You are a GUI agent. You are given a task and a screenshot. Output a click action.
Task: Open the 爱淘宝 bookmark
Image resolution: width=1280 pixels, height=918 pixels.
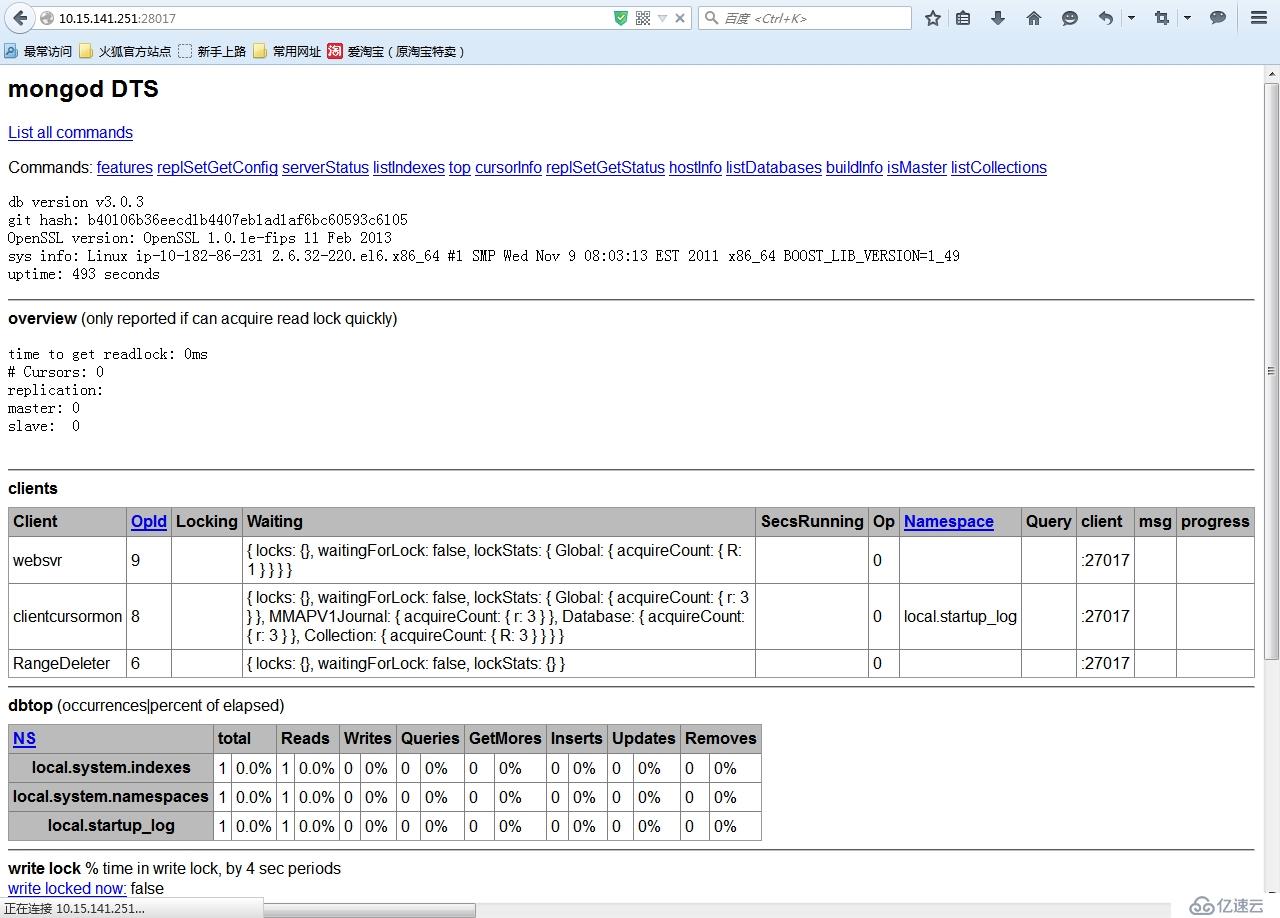(x=395, y=51)
